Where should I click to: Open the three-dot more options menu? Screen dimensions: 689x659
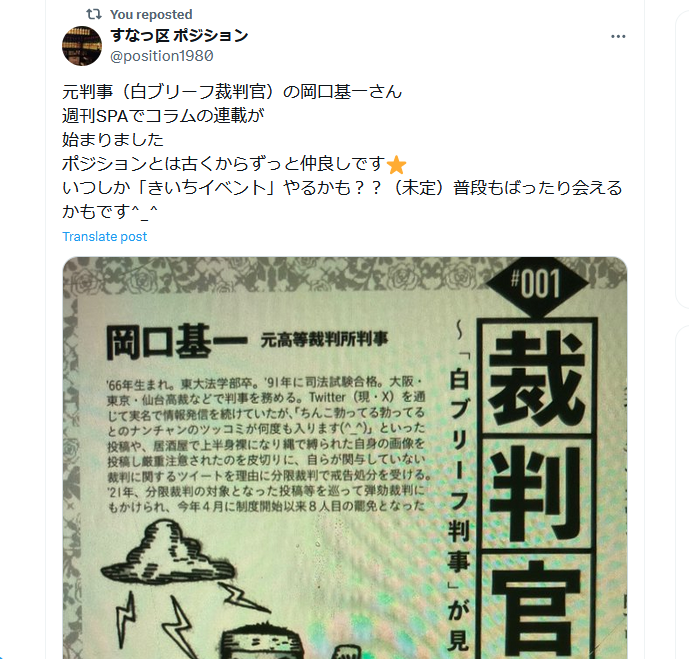[618, 36]
